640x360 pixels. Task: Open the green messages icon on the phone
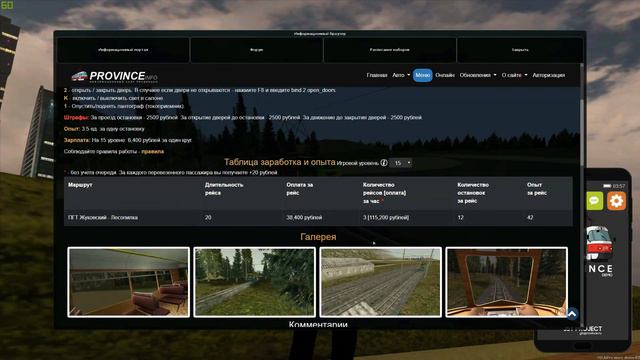pos(594,201)
